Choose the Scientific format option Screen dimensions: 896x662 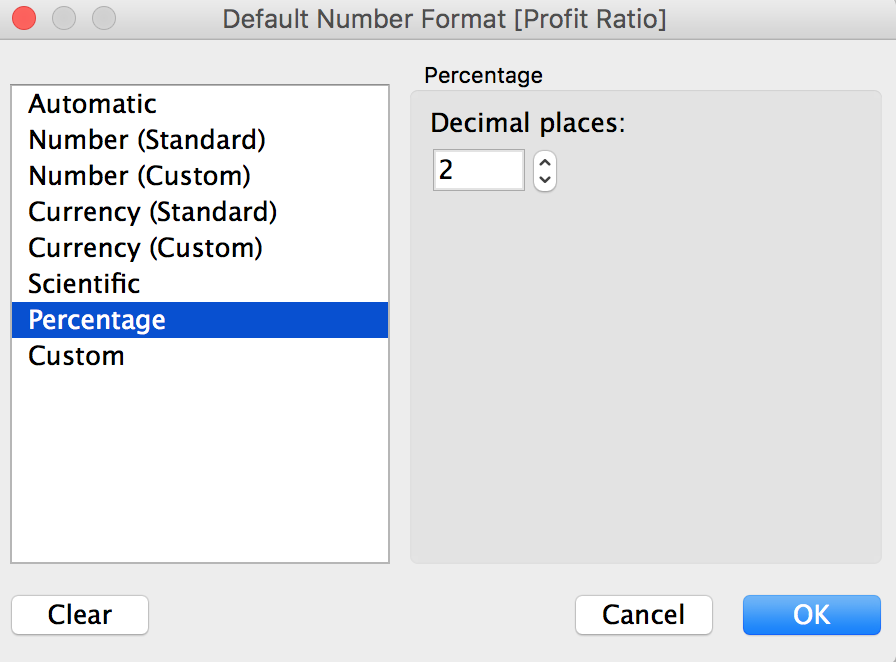(84, 284)
